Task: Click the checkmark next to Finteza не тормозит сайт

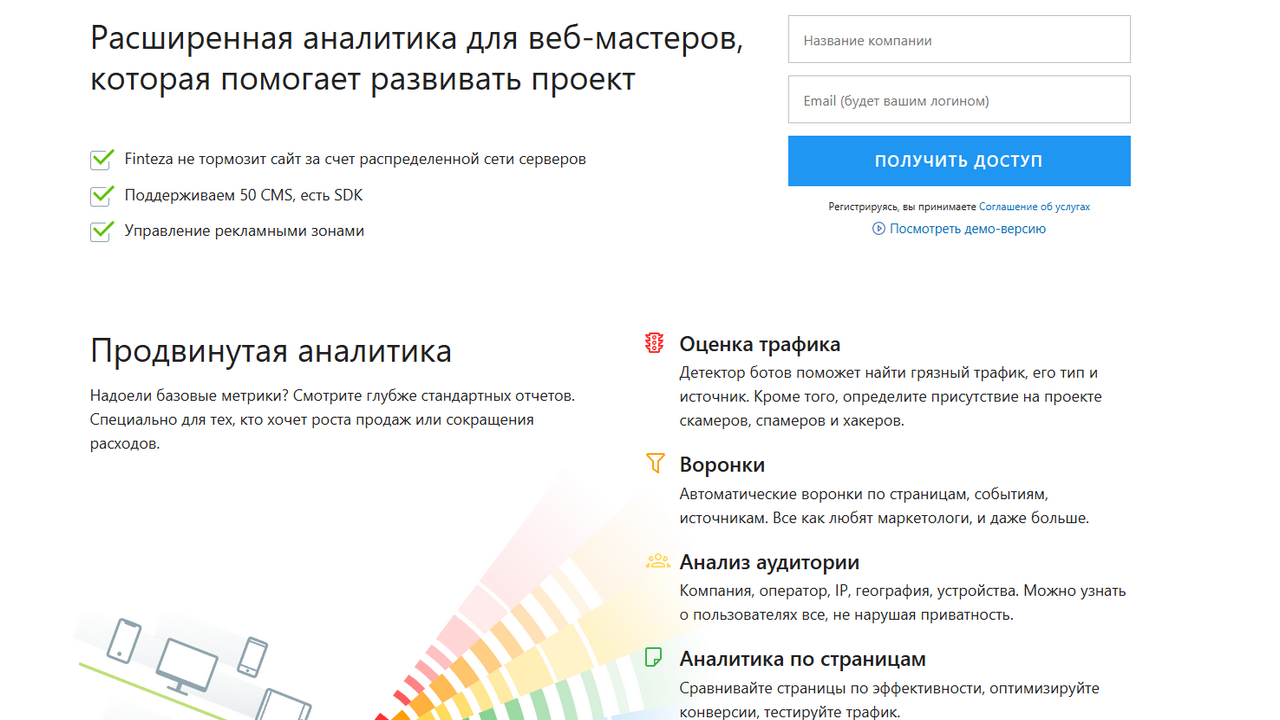Action: [102, 159]
